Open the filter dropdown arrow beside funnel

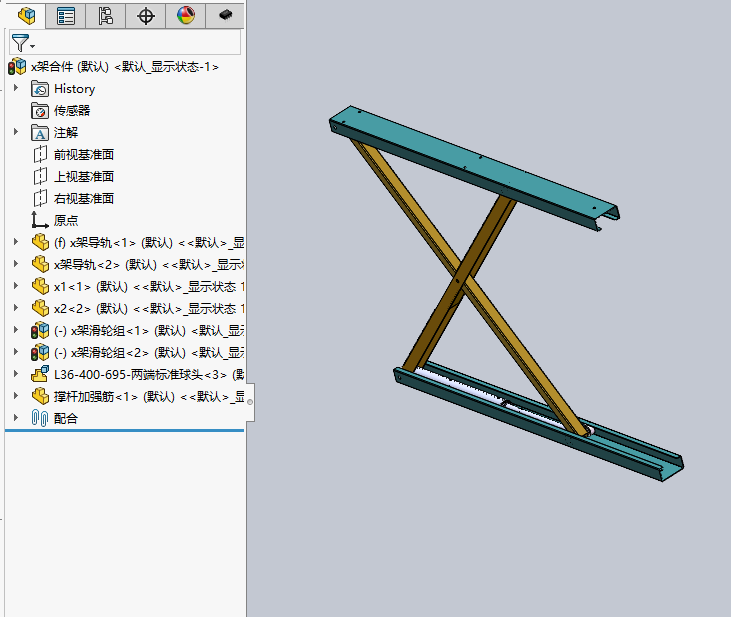(32, 46)
